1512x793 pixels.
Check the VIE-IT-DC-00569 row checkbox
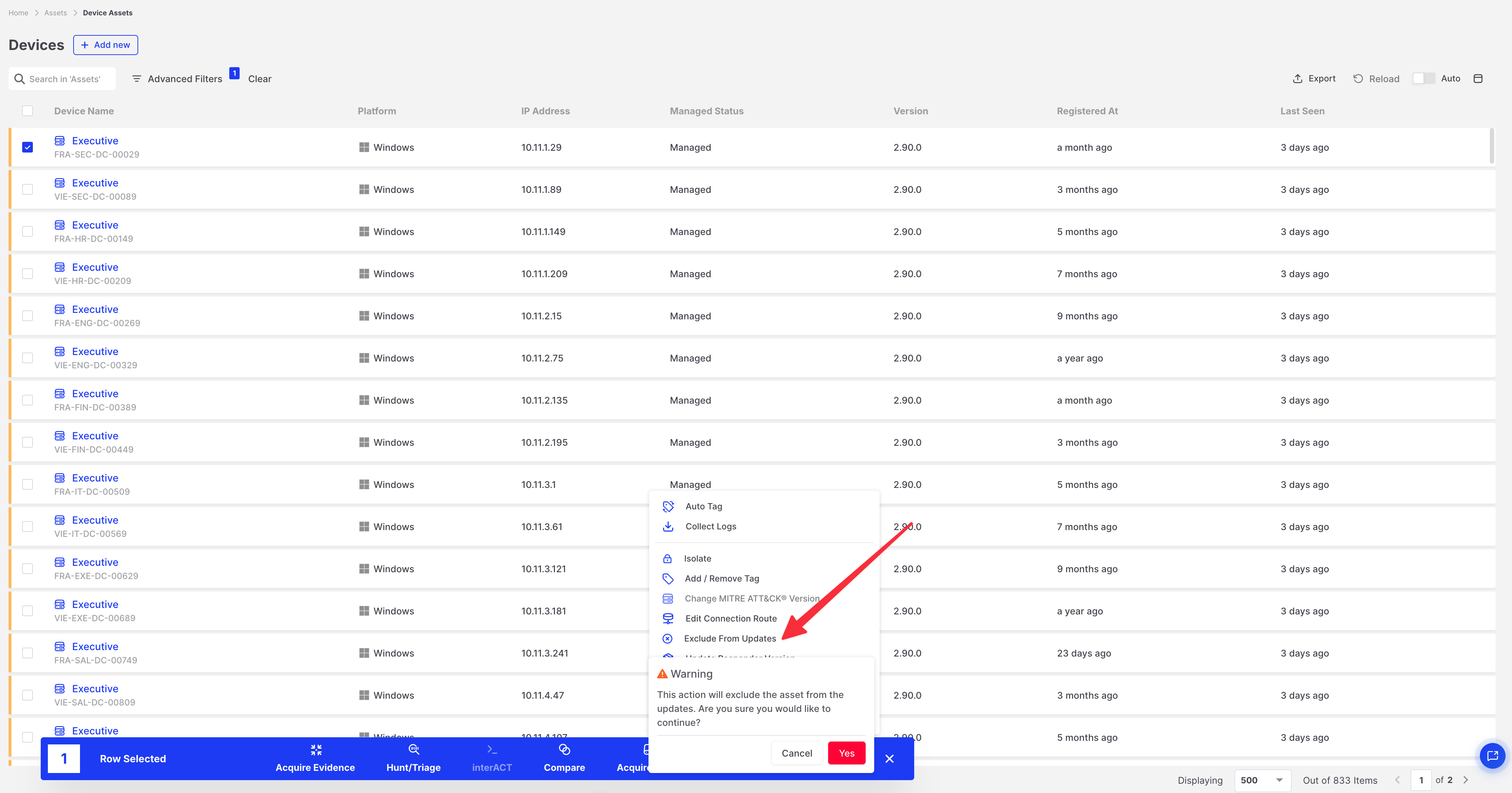click(27, 527)
